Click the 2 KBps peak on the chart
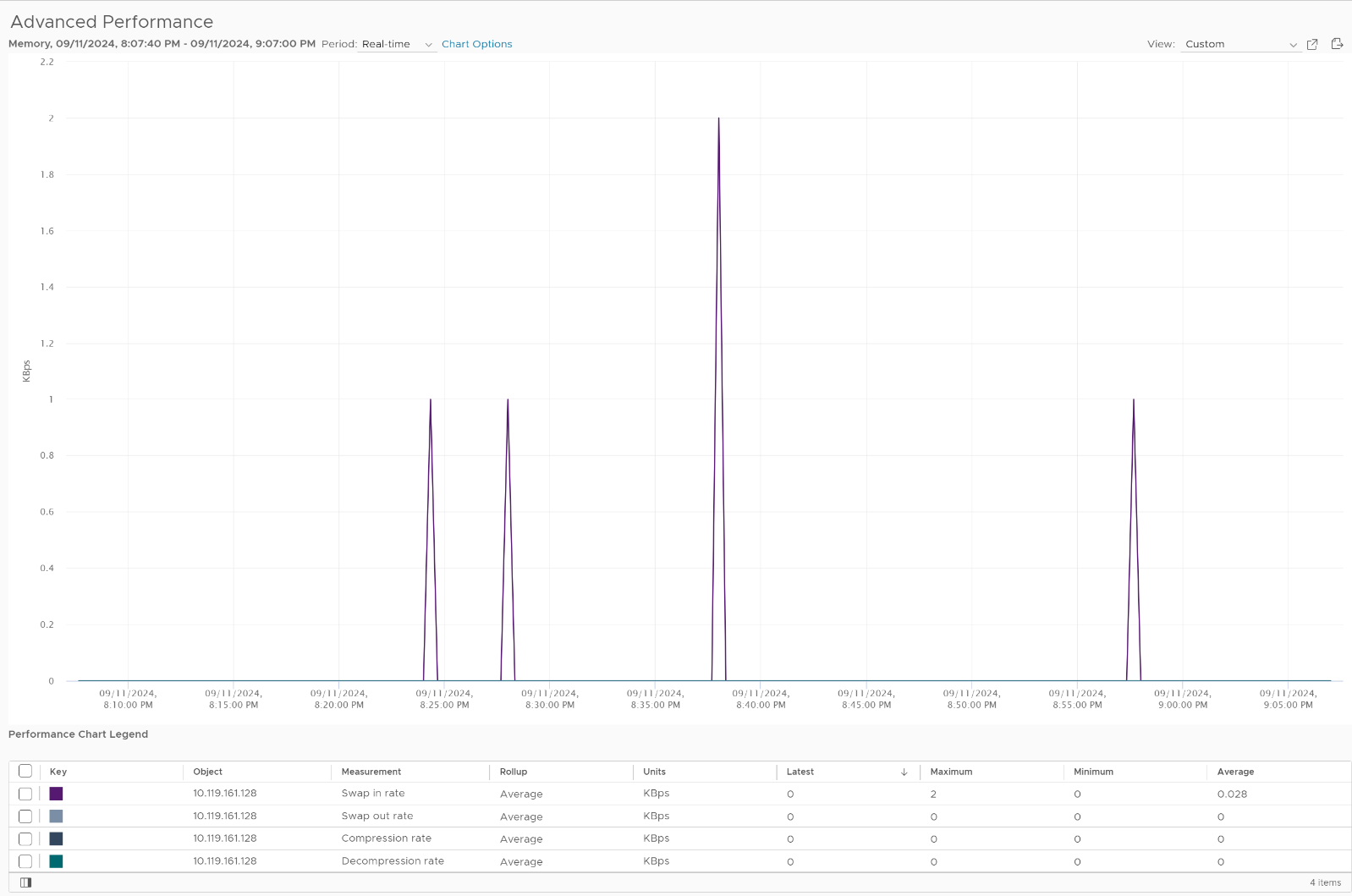This screenshot has width=1352, height=896. coord(718,119)
